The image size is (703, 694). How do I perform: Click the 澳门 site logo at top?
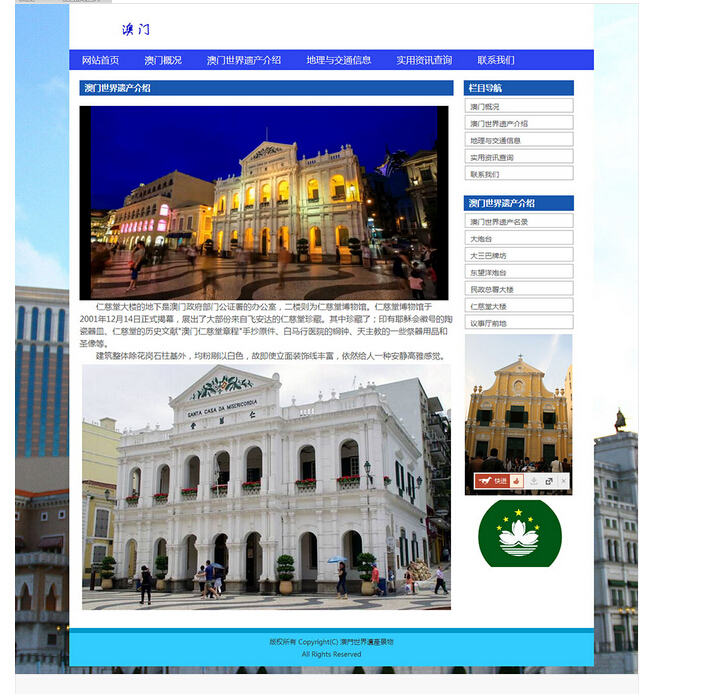[136, 30]
